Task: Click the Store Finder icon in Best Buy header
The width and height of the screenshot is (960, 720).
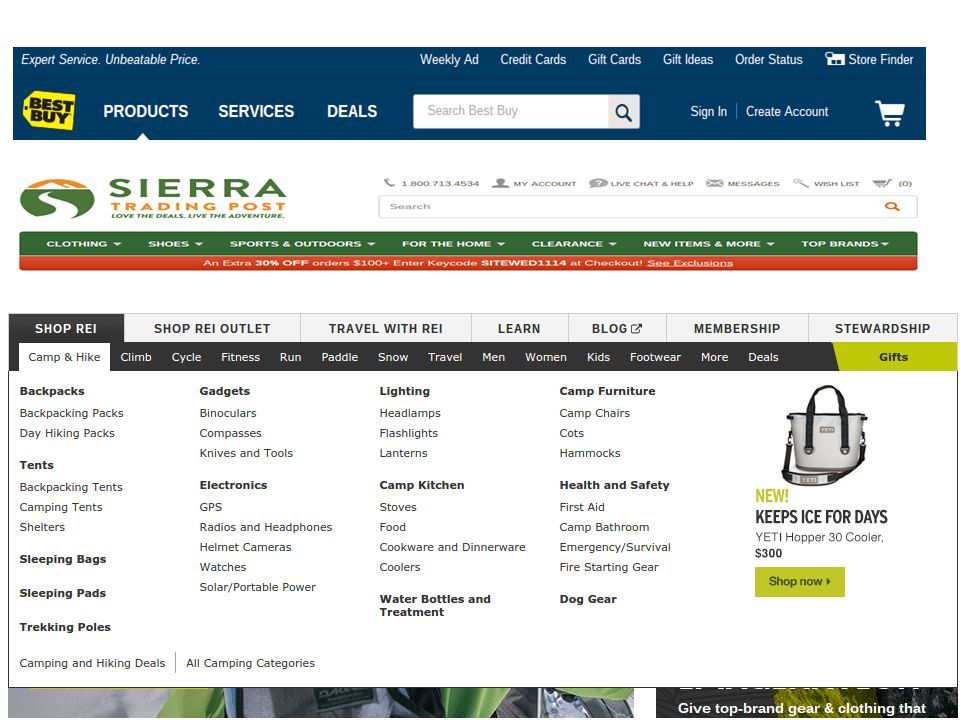Action: (x=834, y=59)
